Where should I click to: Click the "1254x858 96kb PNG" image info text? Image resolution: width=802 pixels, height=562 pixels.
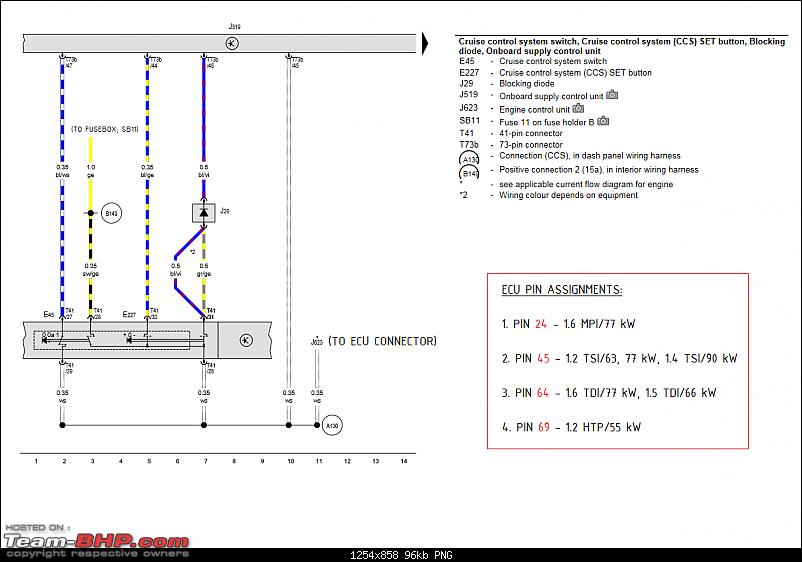[x=401, y=555]
